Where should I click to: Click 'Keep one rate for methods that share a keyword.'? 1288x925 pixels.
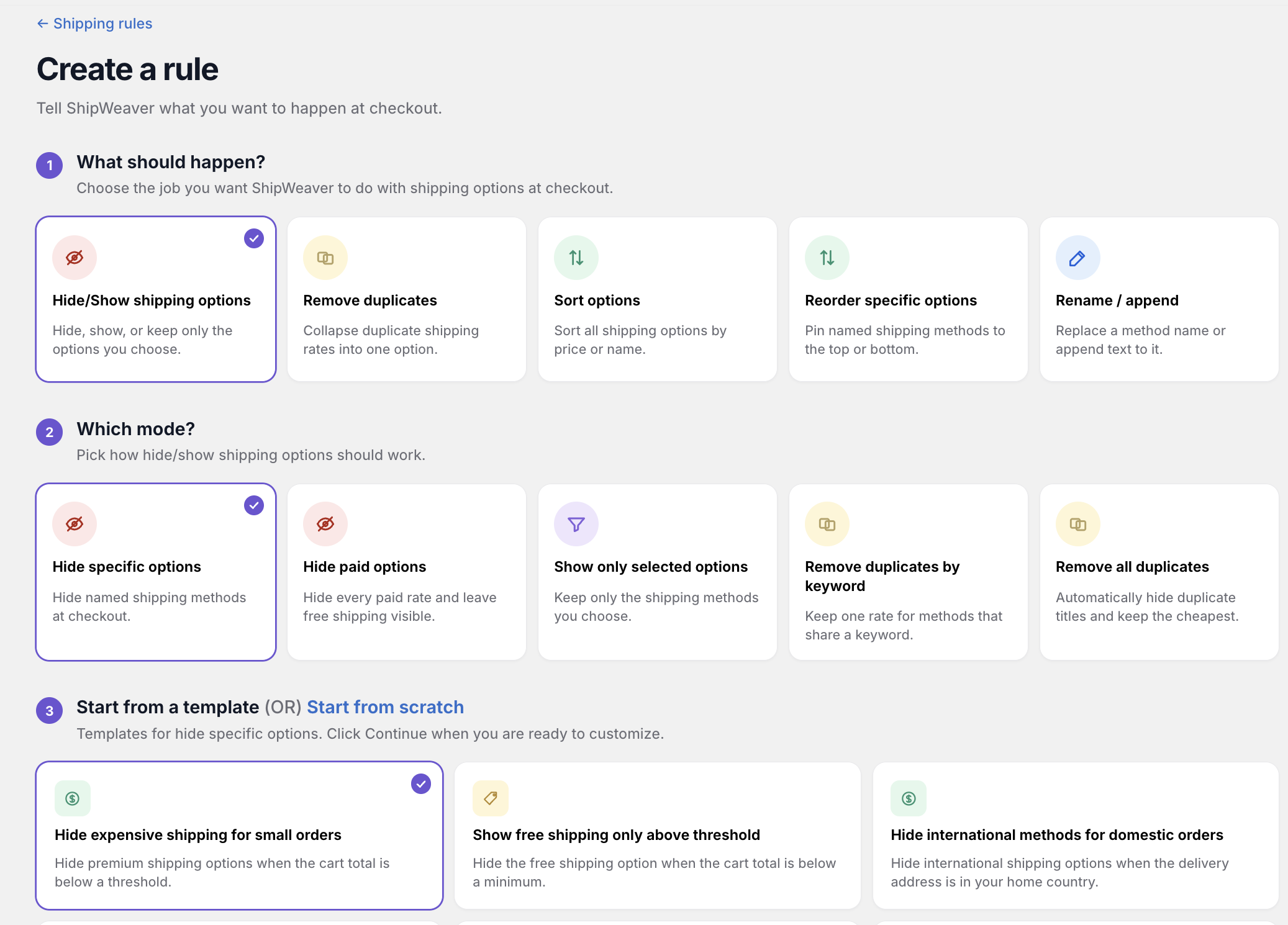click(x=904, y=625)
